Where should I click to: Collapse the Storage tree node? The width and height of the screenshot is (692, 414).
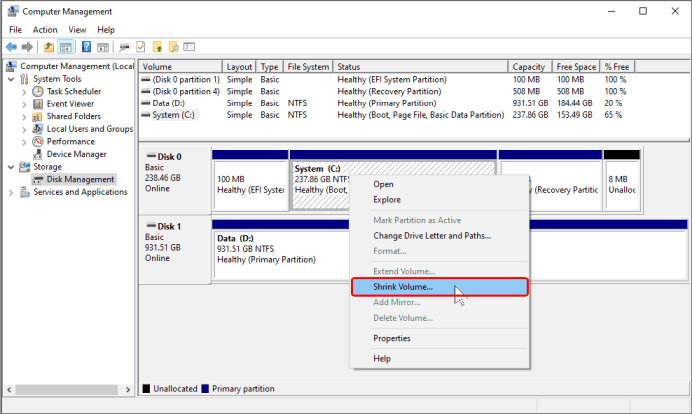point(11,167)
